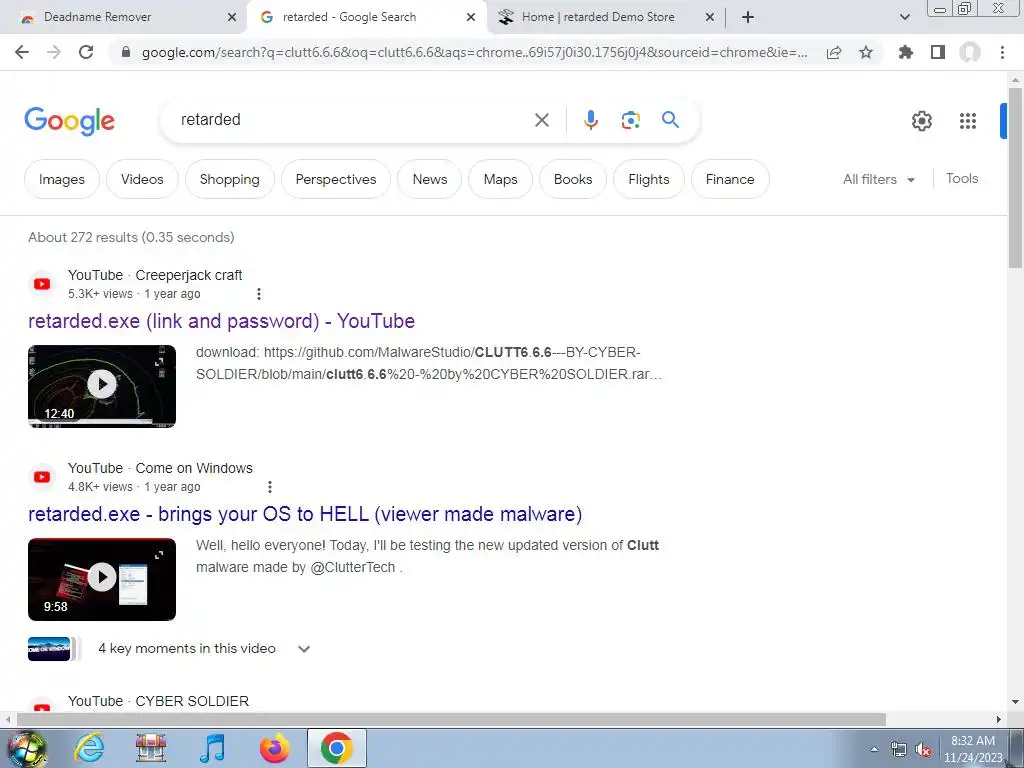Open the stacked-boxes app in taskbar
This screenshot has height=768, width=1024.
150,748
